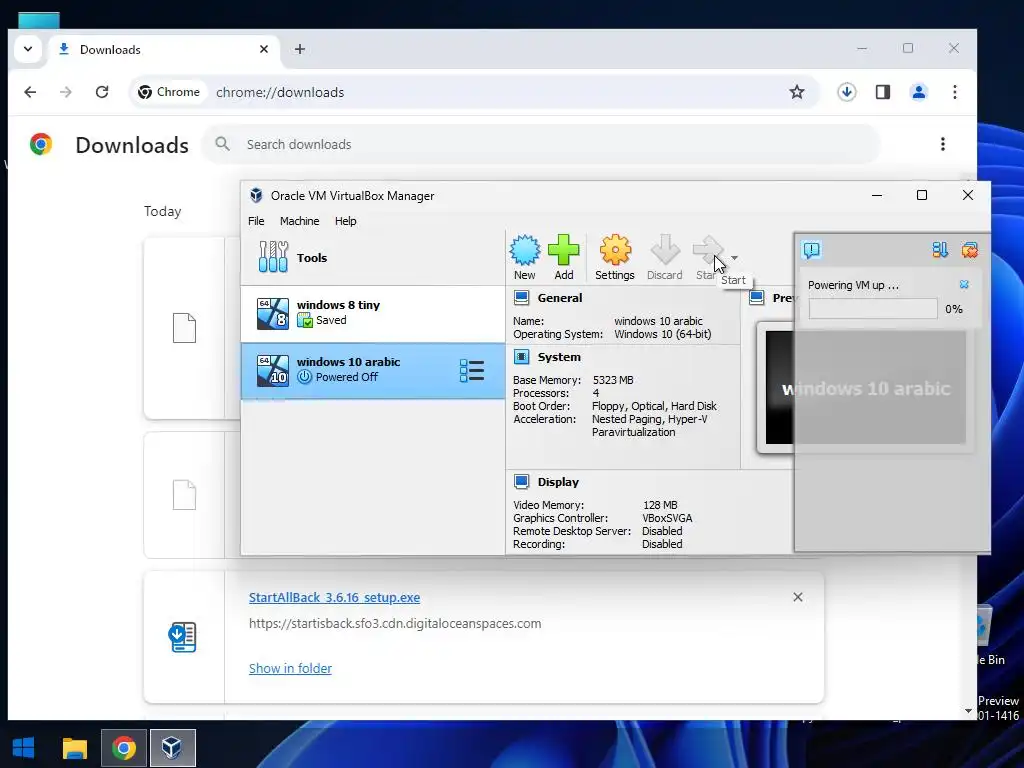Click the System section chip icon
This screenshot has height=768, width=1024.
tap(521, 357)
